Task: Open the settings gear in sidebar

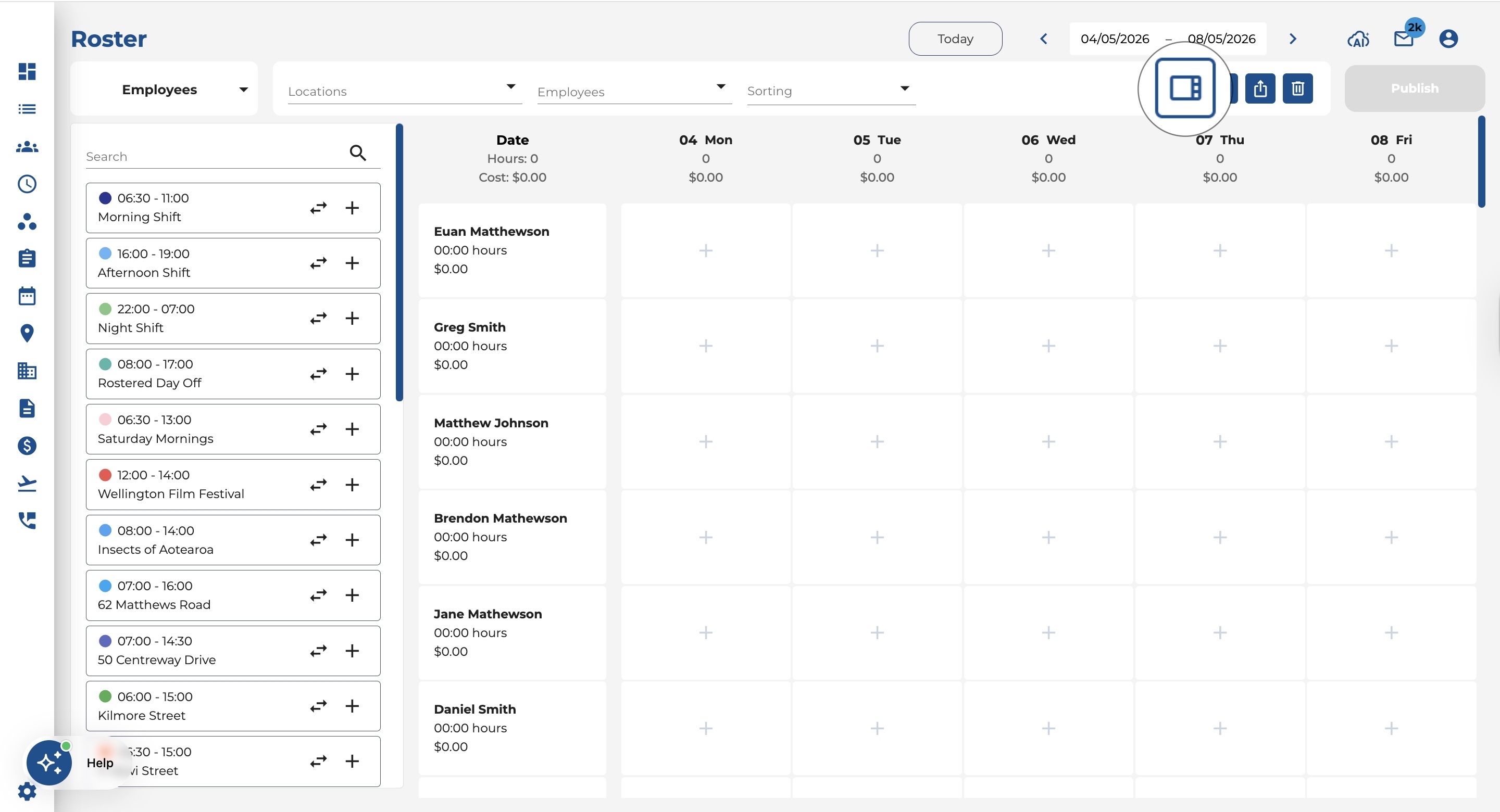Action: [x=27, y=791]
